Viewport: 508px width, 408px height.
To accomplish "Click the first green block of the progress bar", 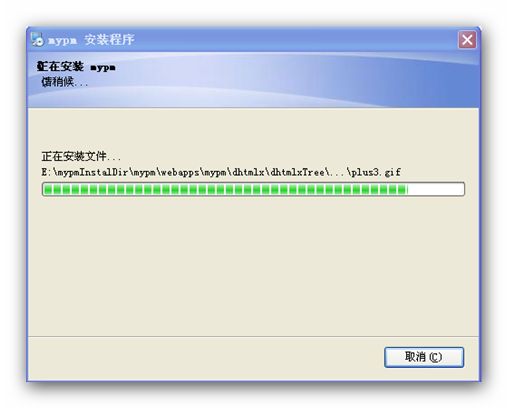I will (48, 189).
